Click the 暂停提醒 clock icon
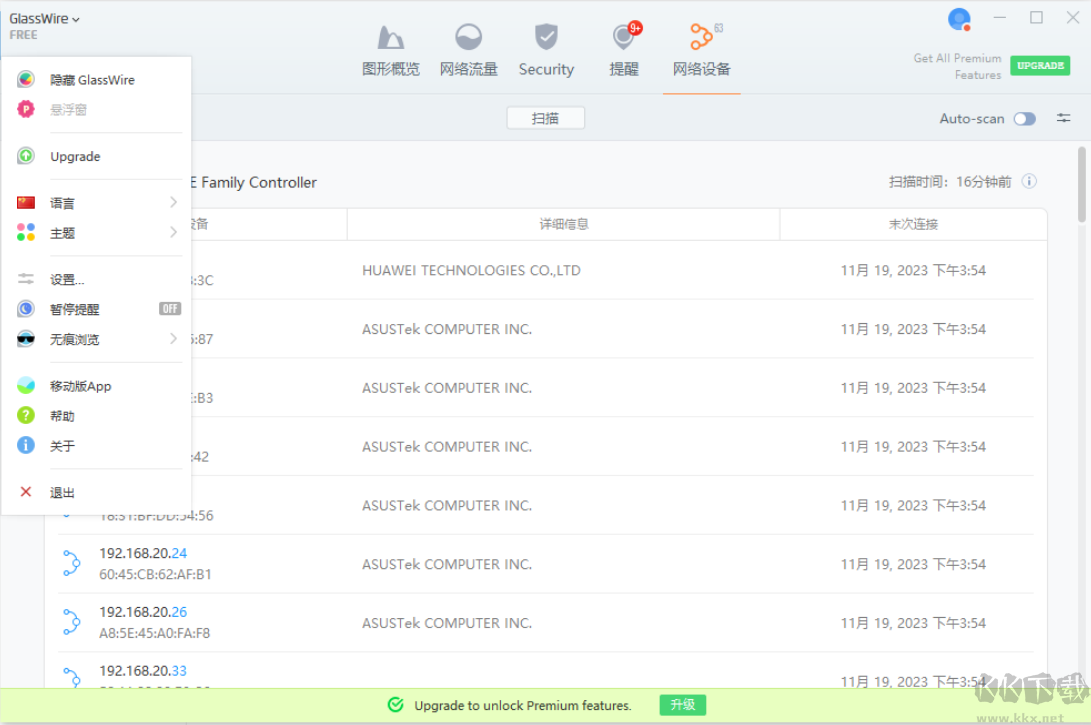The image size is (1091, 725). point(26,309)
